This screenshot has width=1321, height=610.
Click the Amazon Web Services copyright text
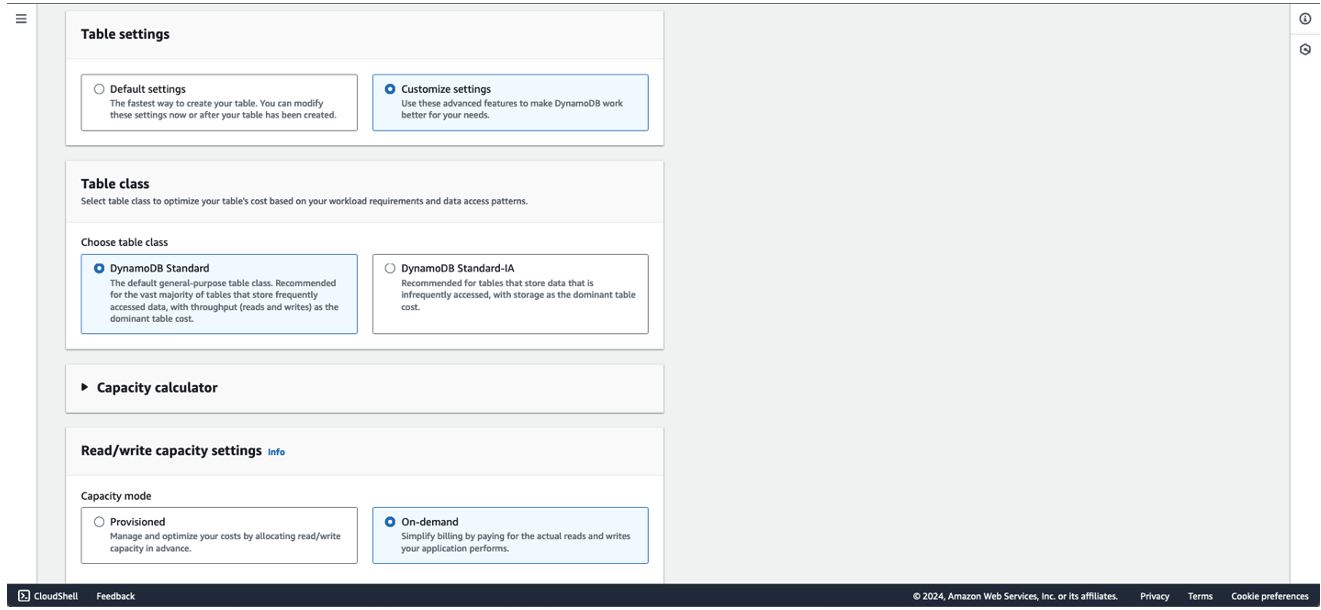pyautogui.click(x=1015, y=596)
